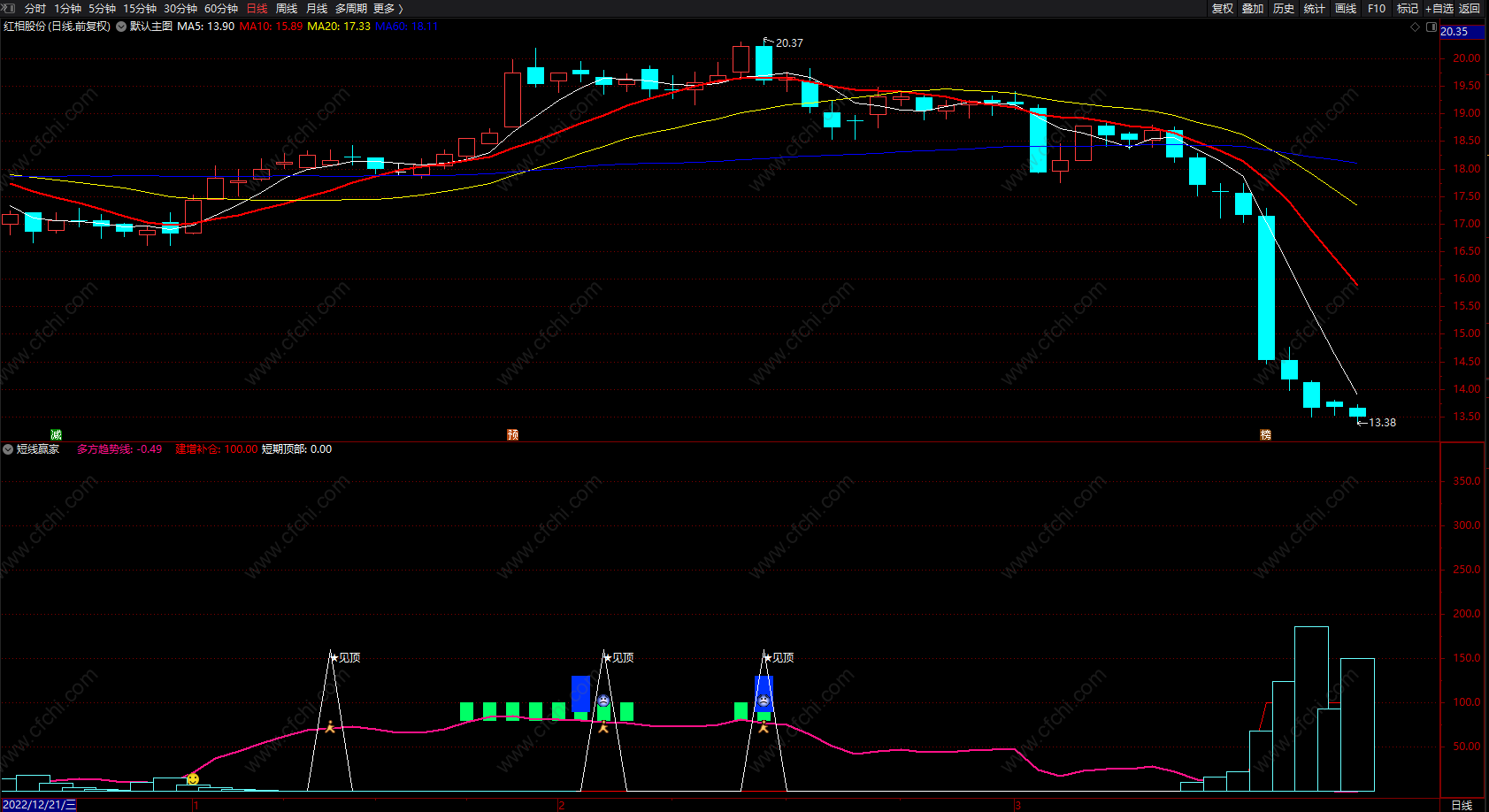Click the 默认主图 main chart label

click(x=151, y=27)
